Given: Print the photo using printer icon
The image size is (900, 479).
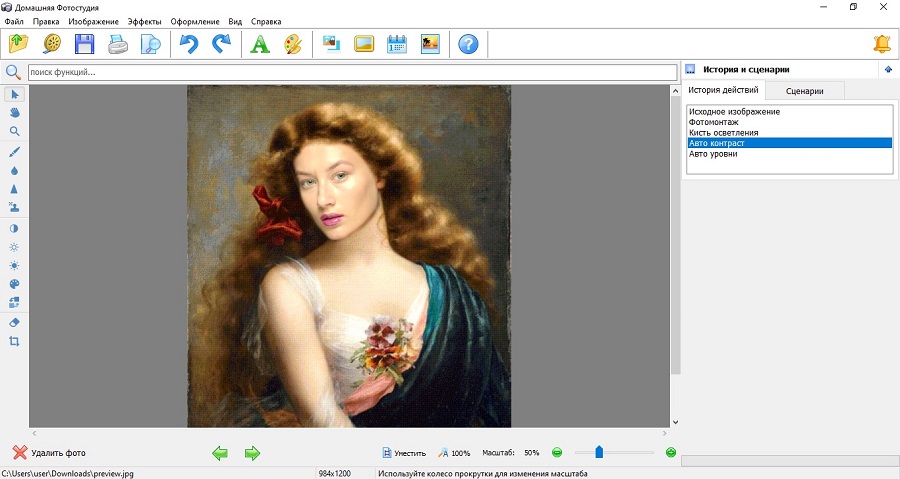Looking at the screenshot, I should [x=118, y=44].
